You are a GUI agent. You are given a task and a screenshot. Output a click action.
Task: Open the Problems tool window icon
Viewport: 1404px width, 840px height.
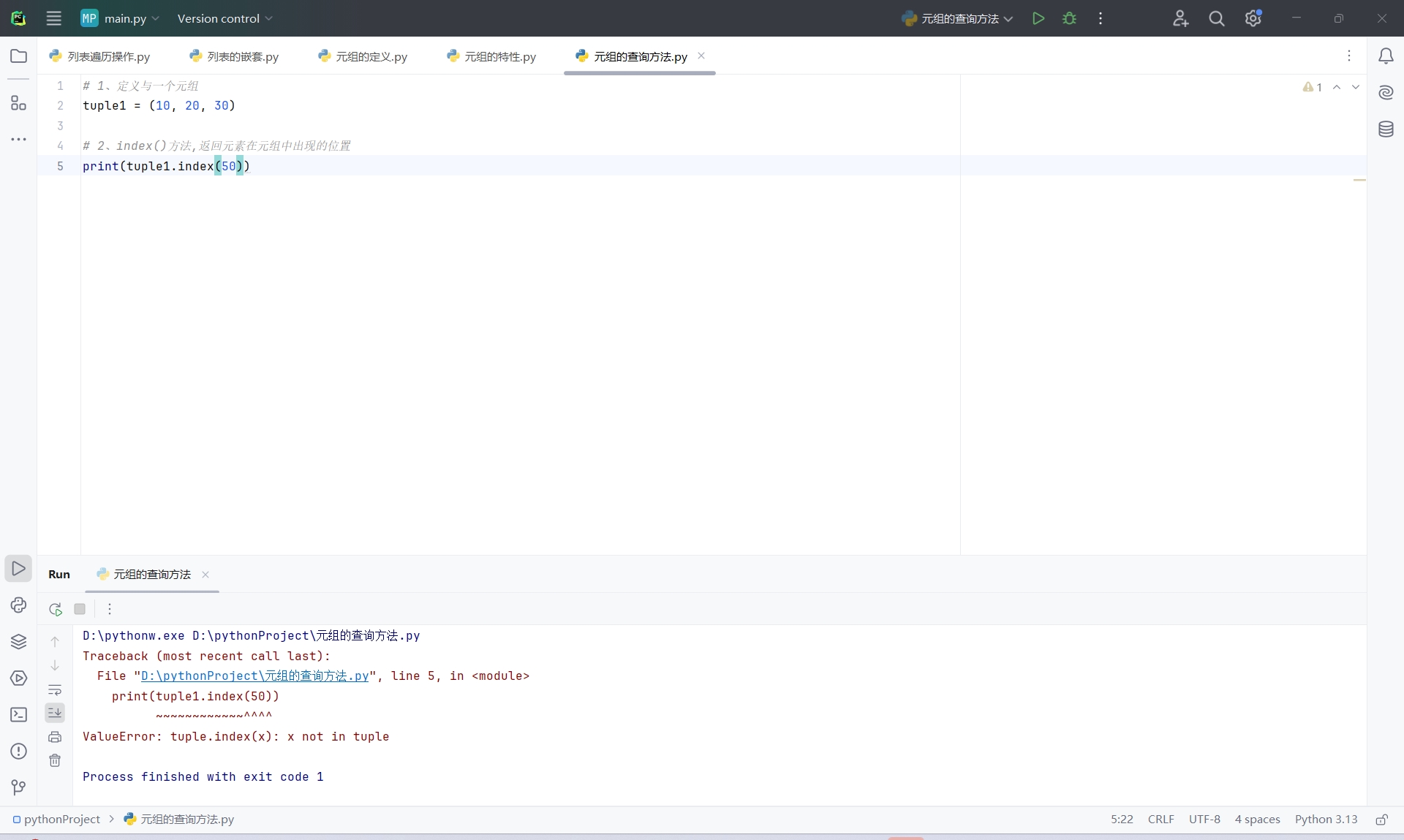pyautogui.click(x=18, y=752)
